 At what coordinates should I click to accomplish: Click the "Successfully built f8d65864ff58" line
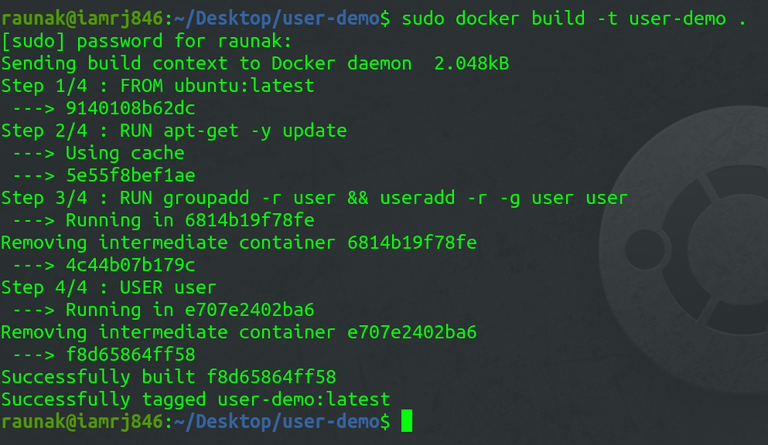[x=168, y=377]
